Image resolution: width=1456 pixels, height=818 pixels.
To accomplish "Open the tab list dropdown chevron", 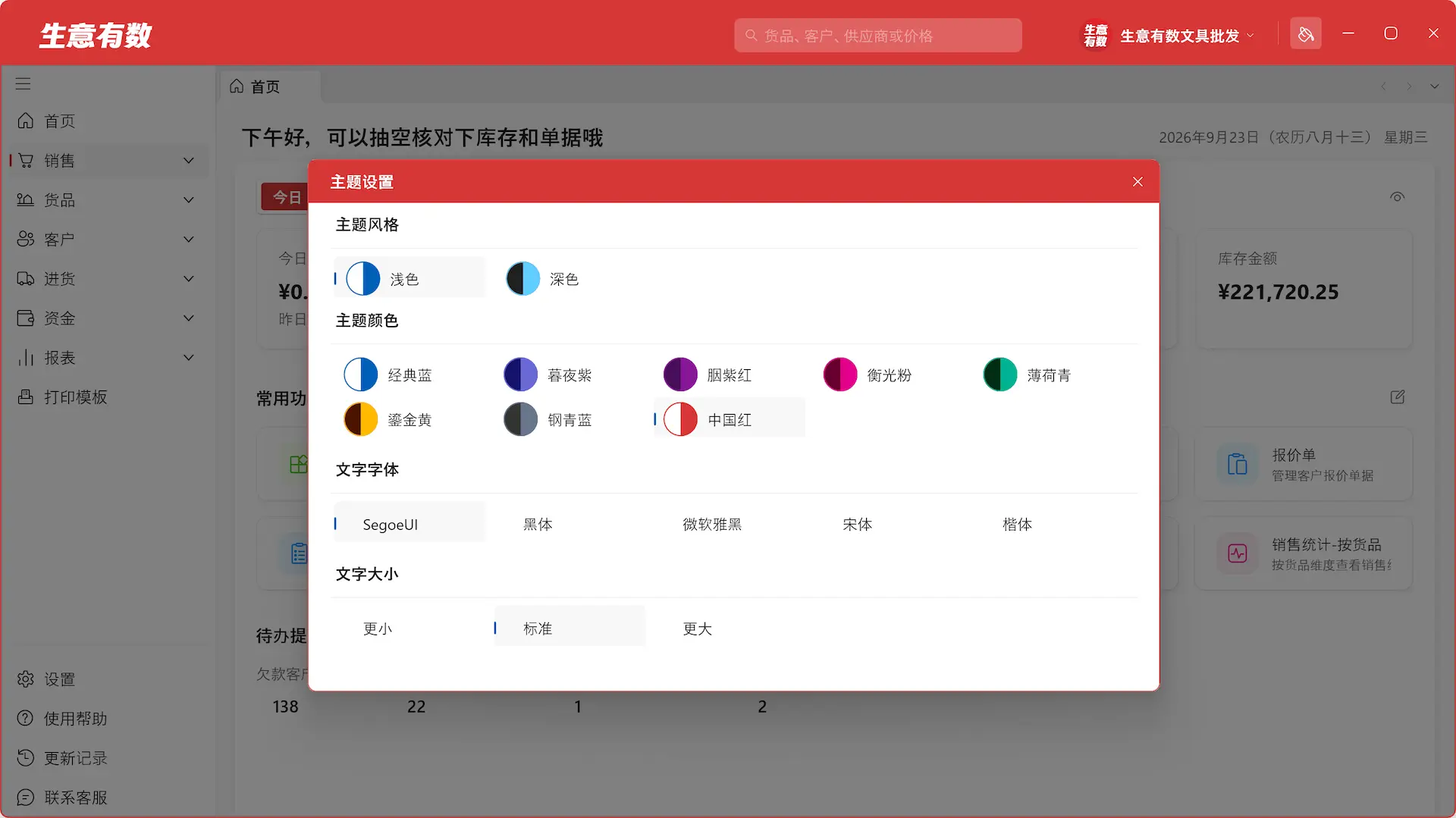I will click(x=1435, y=86).
